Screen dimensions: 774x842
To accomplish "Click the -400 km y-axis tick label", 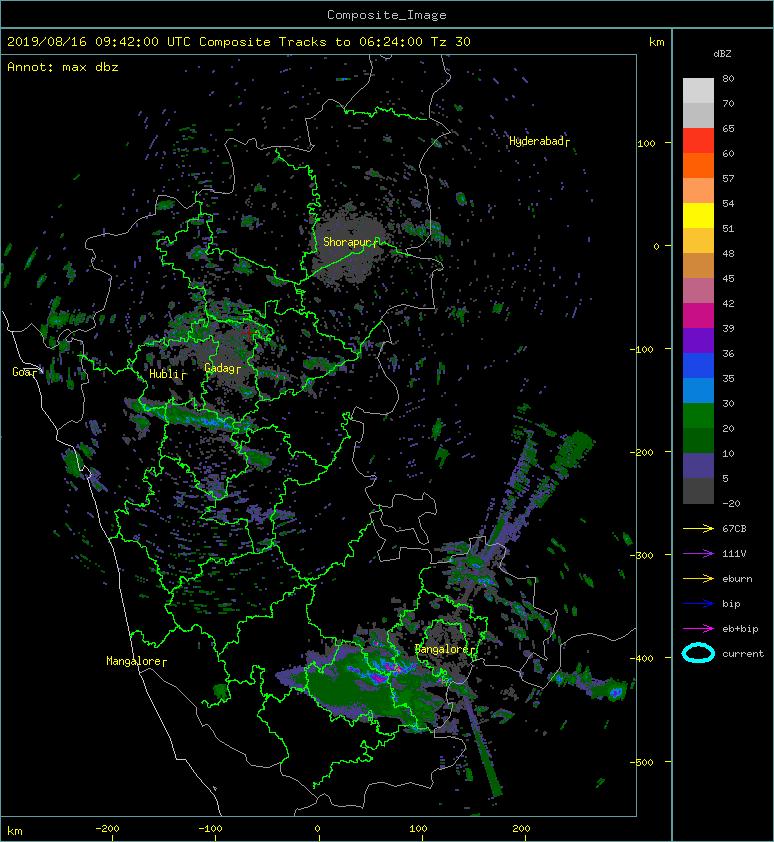I will click(x=642, y=658).
